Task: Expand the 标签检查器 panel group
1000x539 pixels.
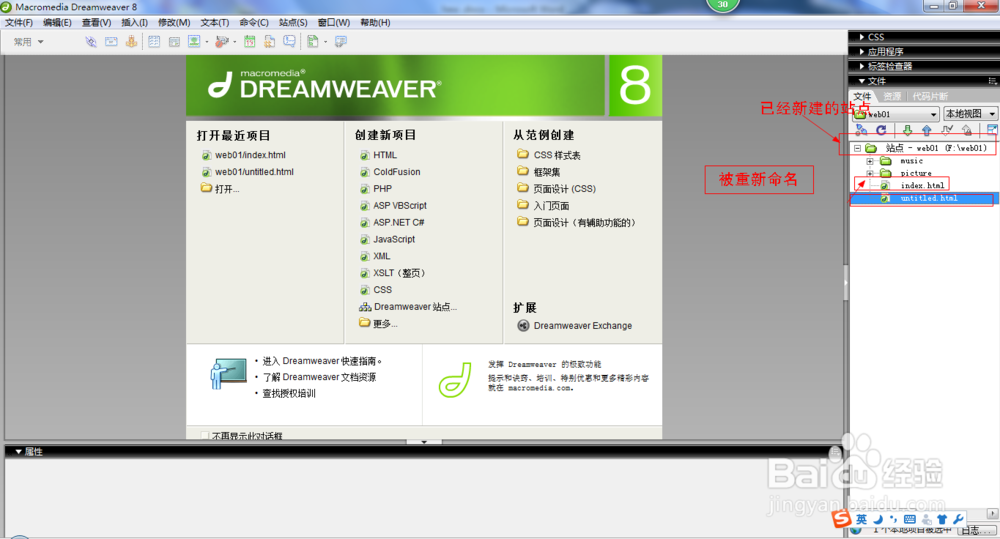Action: click(862, 66)
